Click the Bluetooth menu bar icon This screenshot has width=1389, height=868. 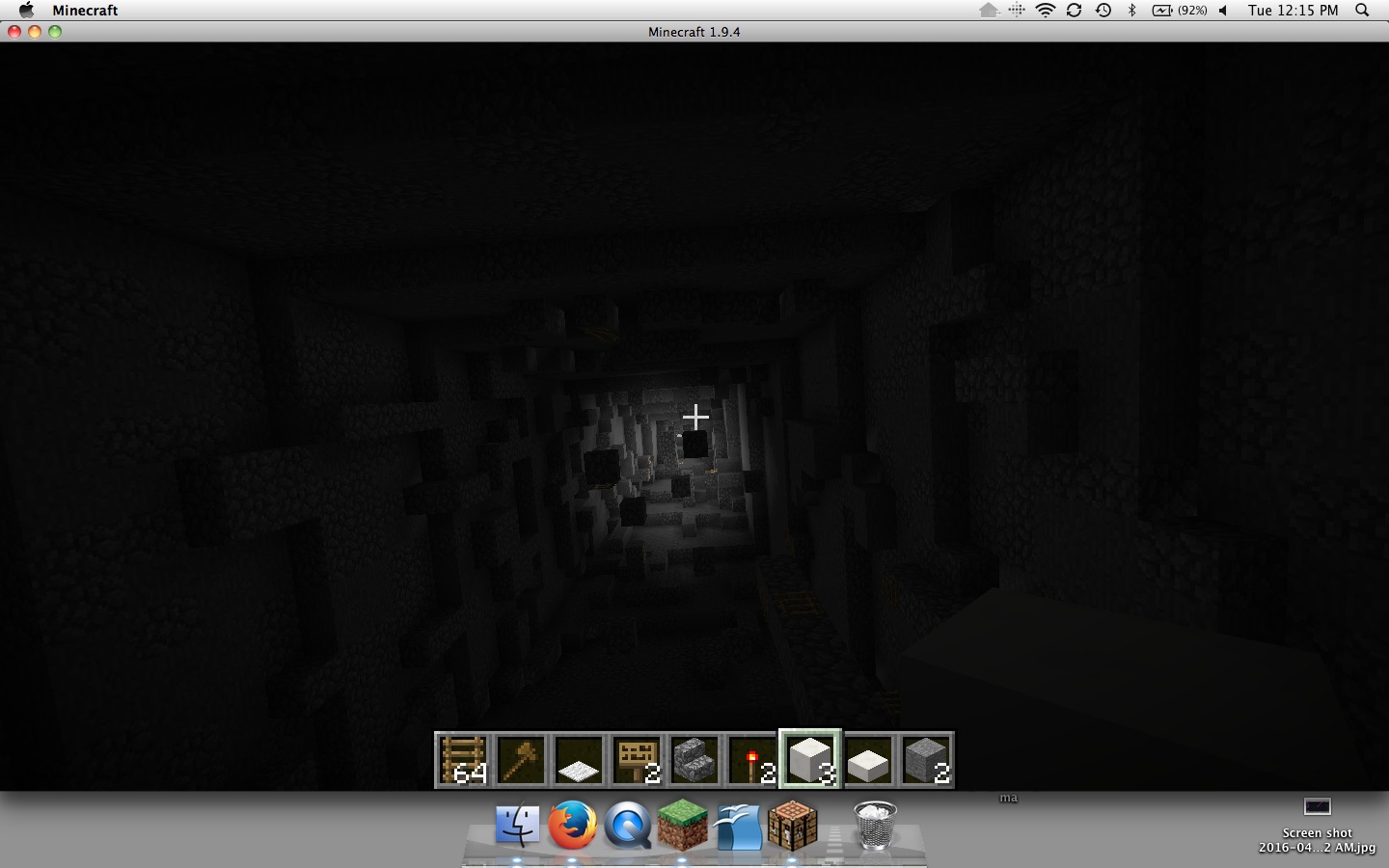click(x=1131, y=10)
